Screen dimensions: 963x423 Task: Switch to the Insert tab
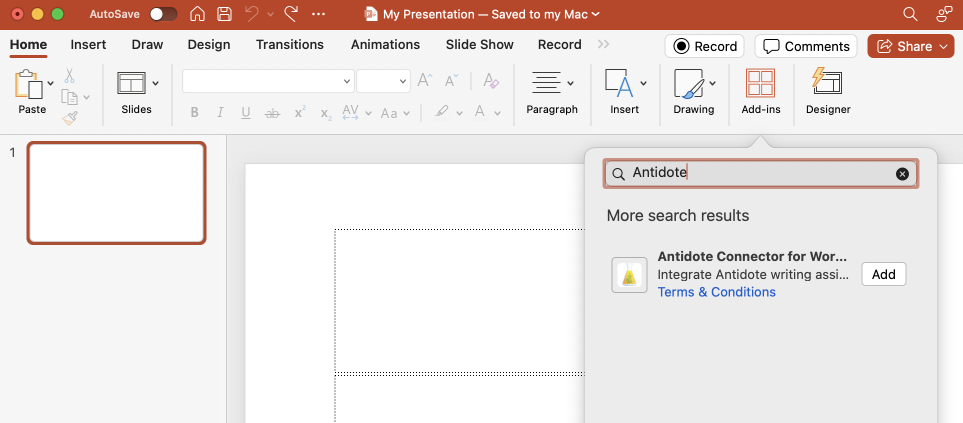(88, 45)
